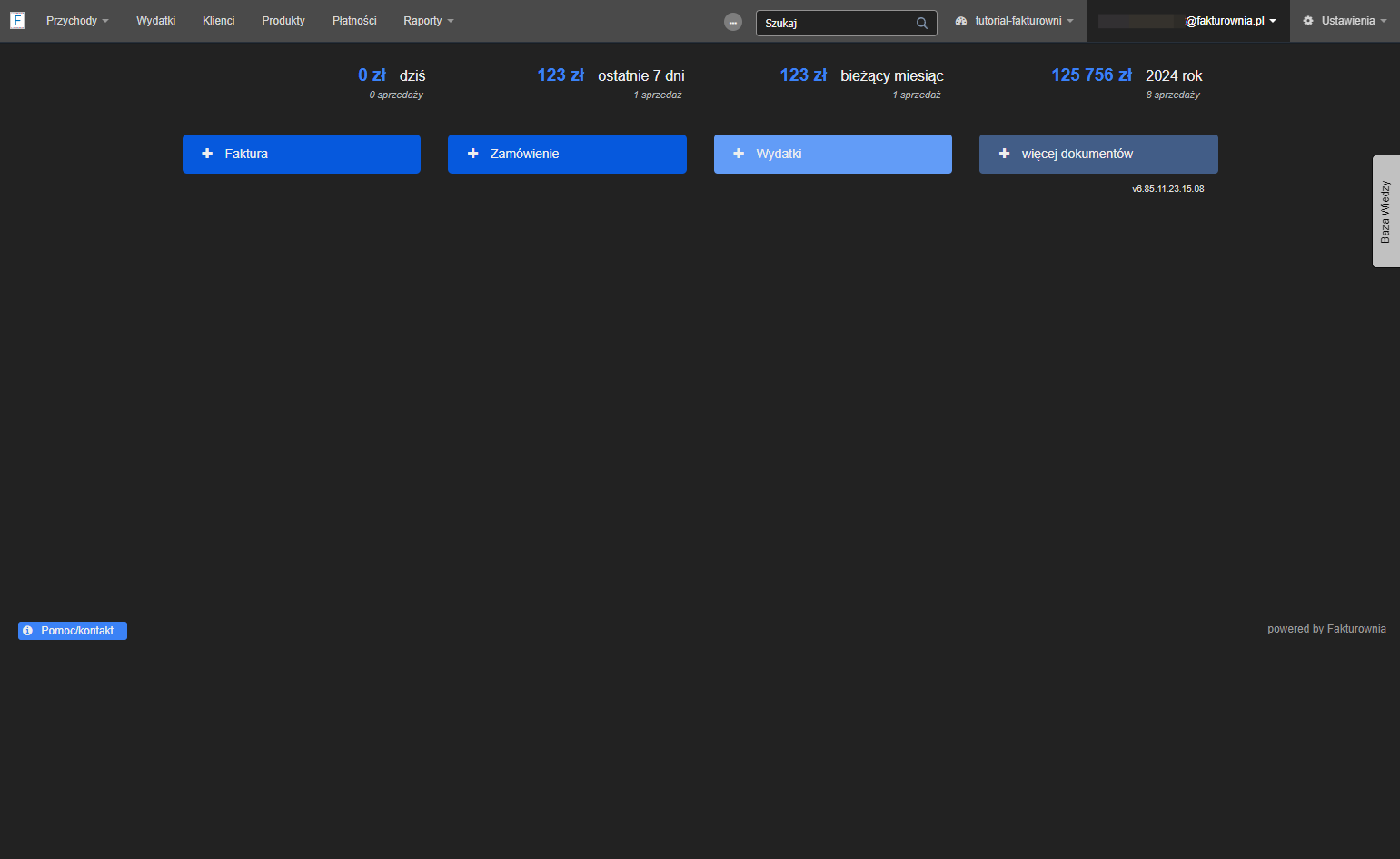Image resolution: width=1400 pixels, height=859 pixels.
Task: Open the tutorial-fakturowni account dropdown
Action: [x=1015, y=21]
